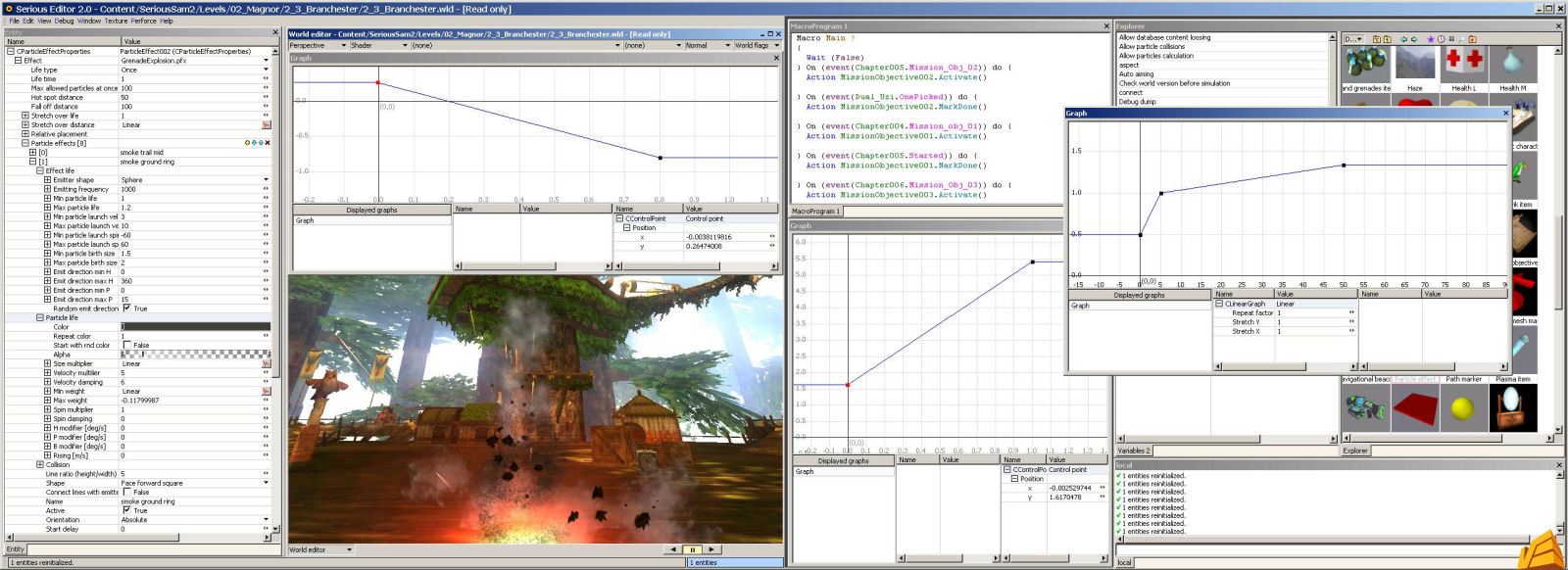Image resolution: width=1568 pixels, height=570 pixels.
Task: Step forward in world editor playback
Action: (711, 549)
